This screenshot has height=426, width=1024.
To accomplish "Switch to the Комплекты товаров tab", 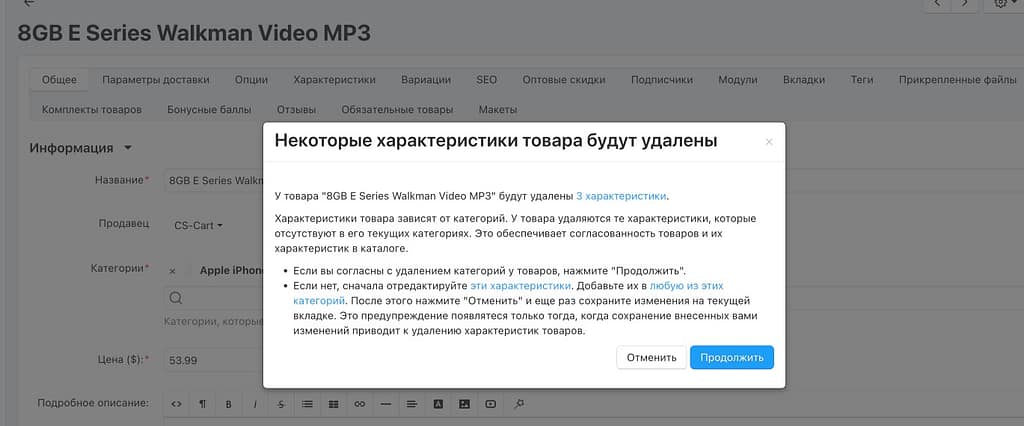I will [x=92, y=109].
